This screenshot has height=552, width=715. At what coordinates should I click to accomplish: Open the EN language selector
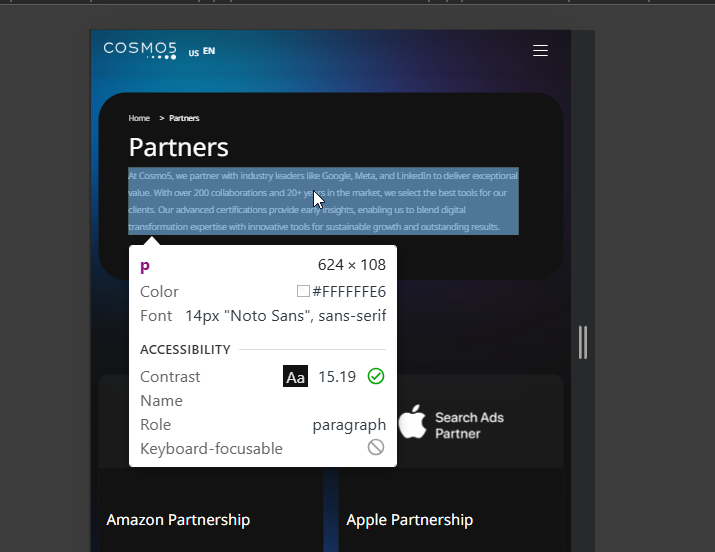[209, 51]
